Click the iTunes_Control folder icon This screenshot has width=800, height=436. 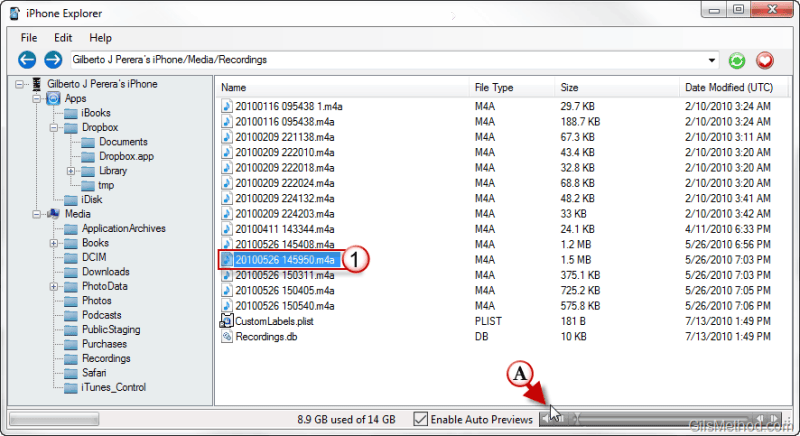(71, 388)
